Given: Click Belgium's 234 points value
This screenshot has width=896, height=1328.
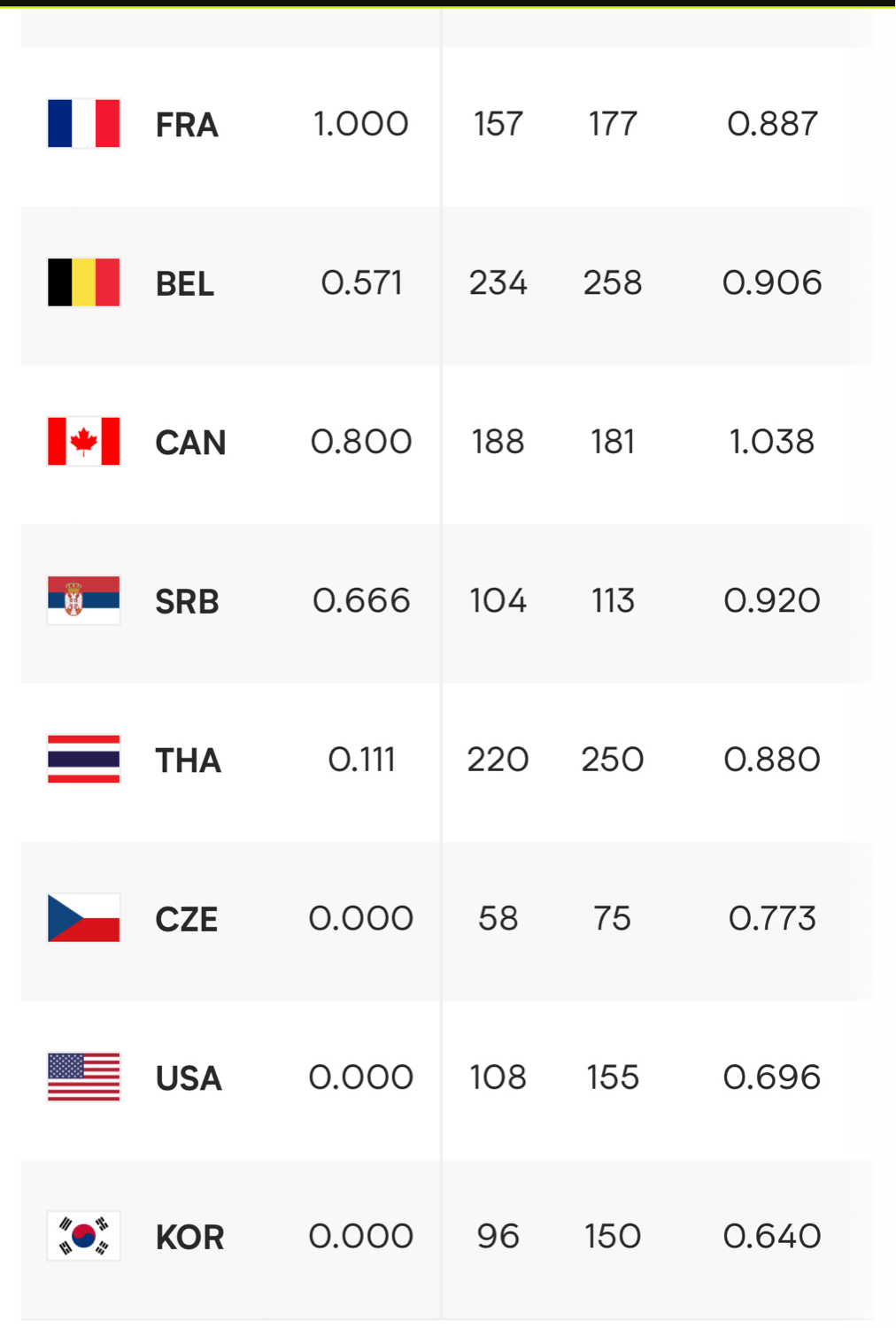Looking at the screenshot, I should (x=498, y=283).
